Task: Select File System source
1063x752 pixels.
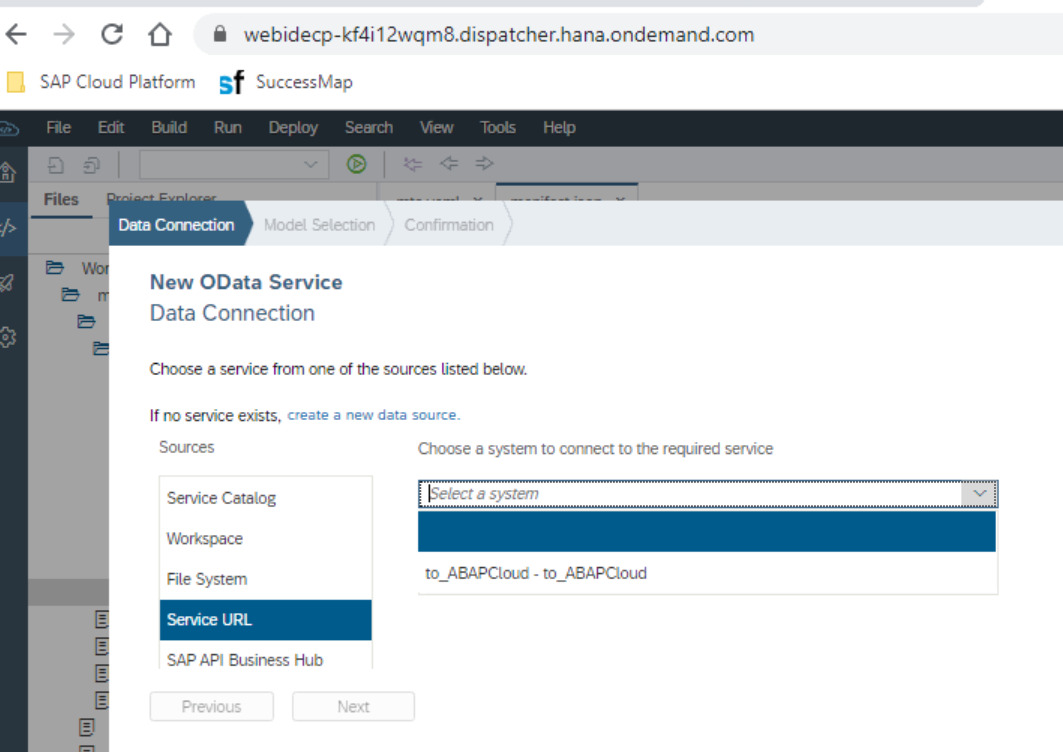Action: tap(266, 579)
